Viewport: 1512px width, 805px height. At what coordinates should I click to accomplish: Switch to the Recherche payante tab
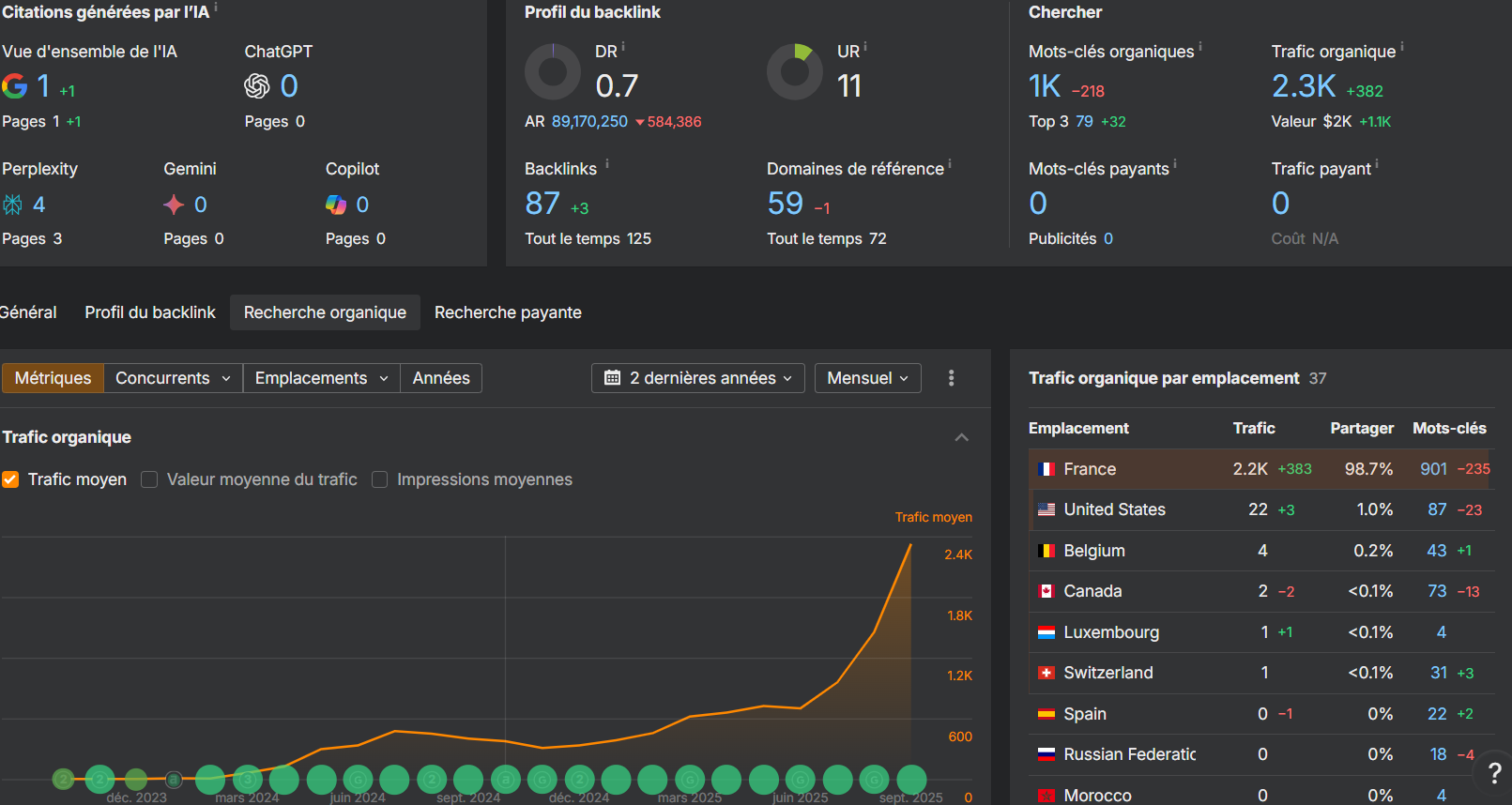[x=508, y=312]
